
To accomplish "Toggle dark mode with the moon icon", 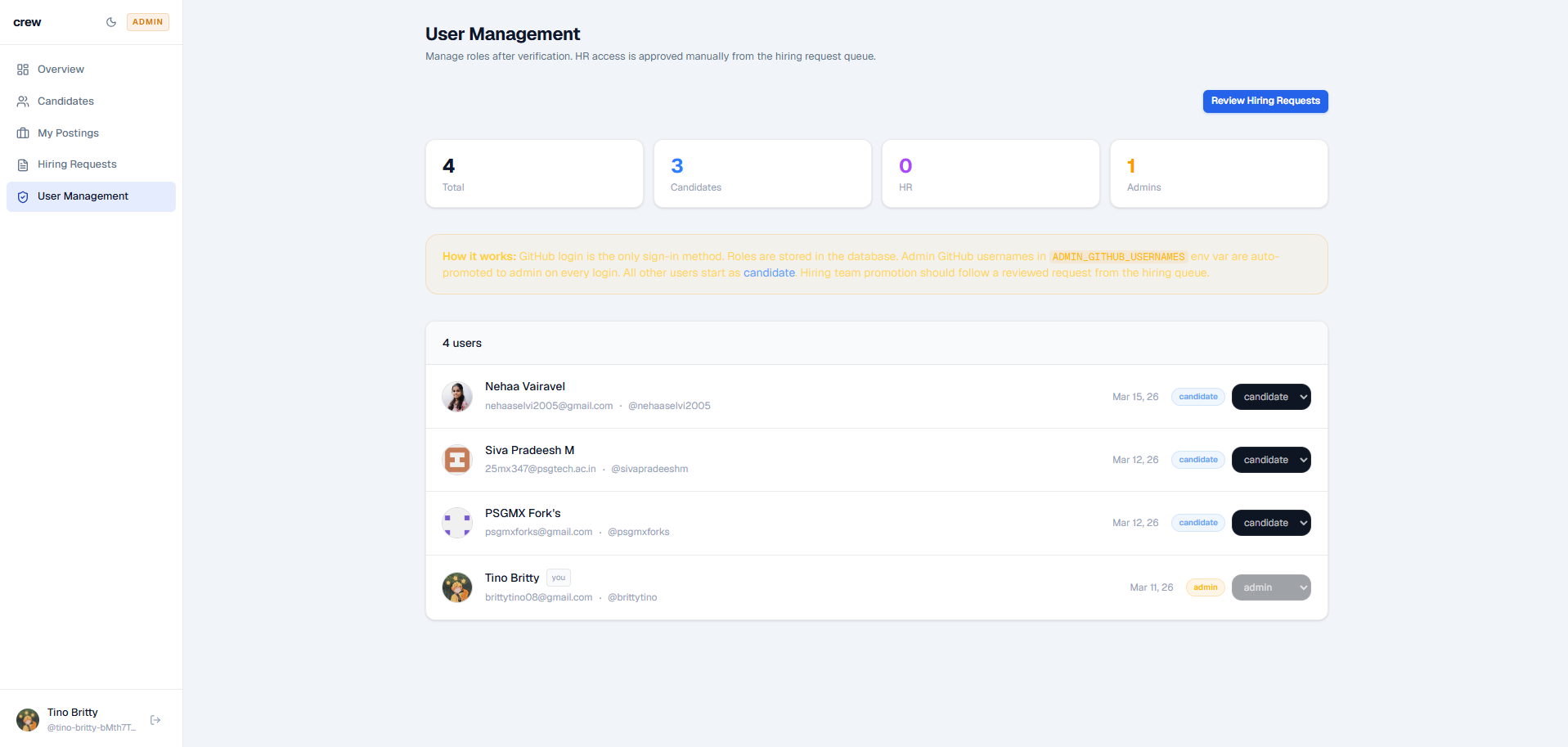I will point(110,22).
